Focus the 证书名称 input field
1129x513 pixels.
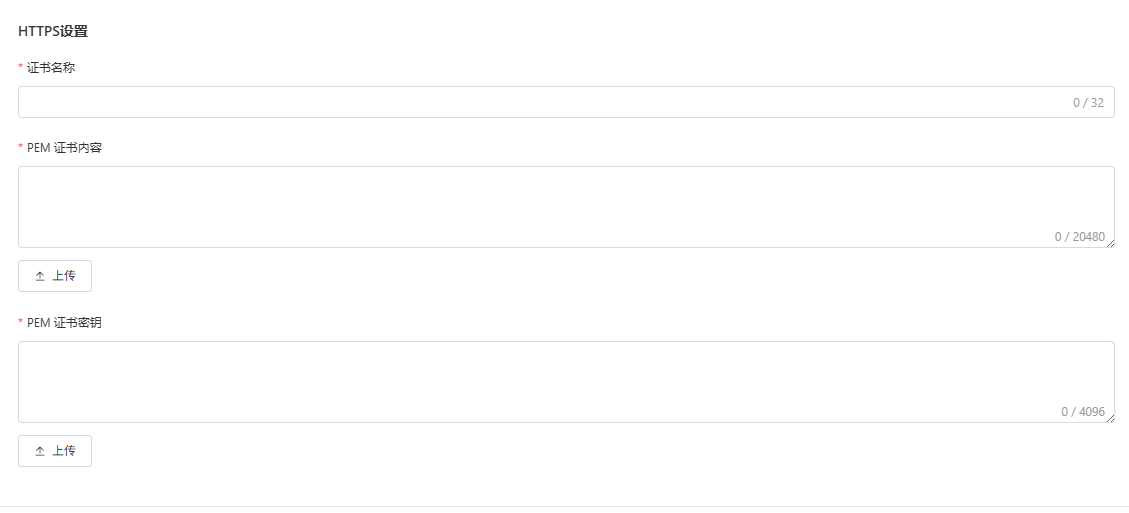click(x=566, y=102)
